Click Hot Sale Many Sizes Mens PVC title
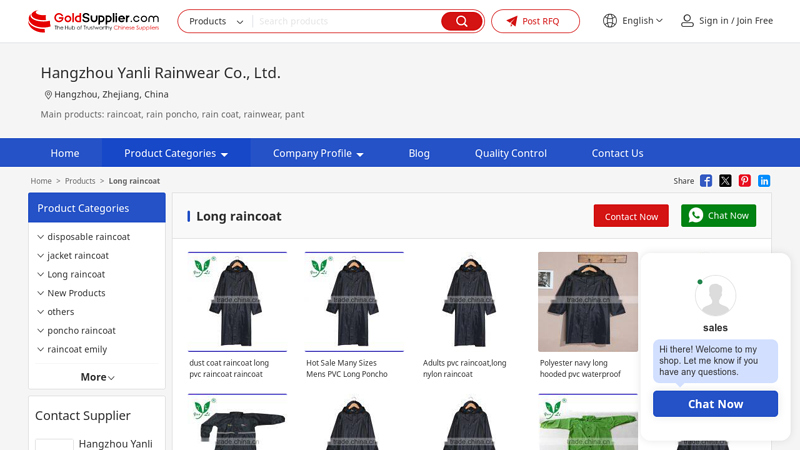 coord(347,368)
